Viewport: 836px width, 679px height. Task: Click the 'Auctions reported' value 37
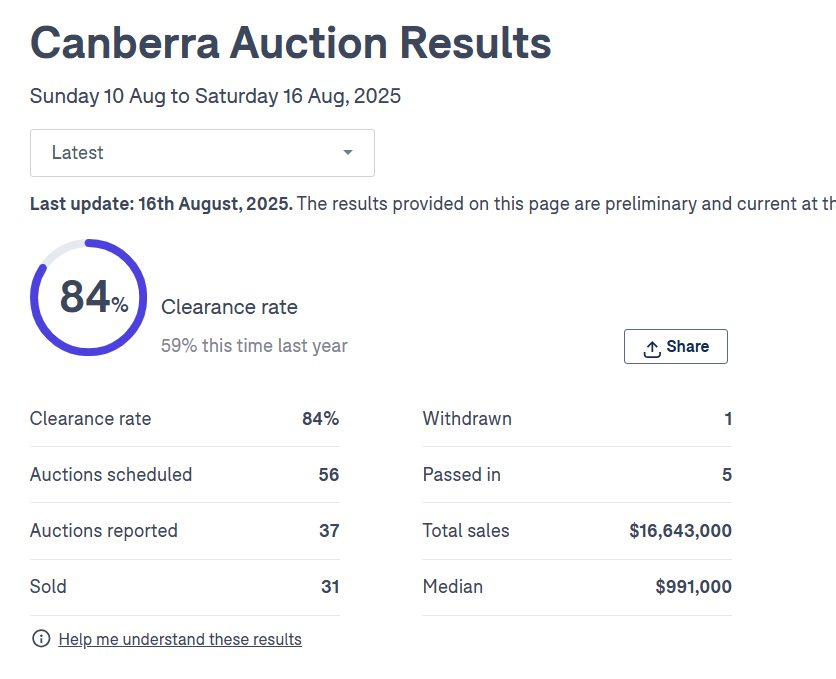click(x=329, y=531)
